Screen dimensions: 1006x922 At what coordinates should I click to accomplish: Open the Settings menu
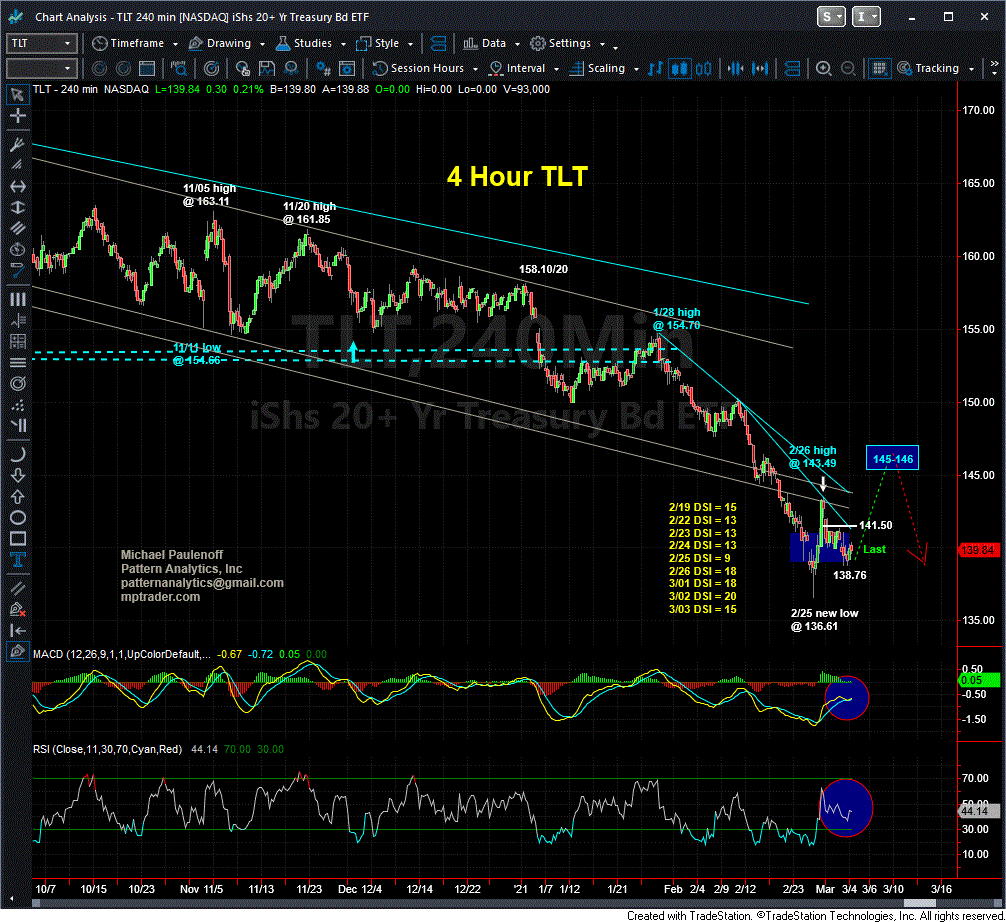coord(561,44)
